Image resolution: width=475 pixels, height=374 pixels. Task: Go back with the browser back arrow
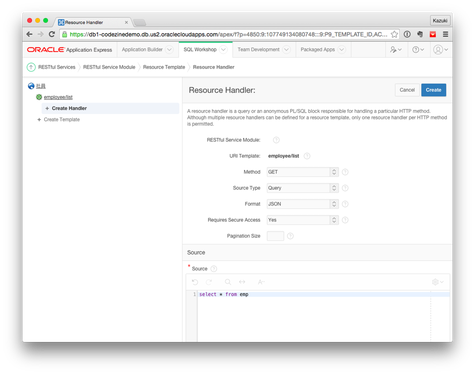tap(29, 34)
